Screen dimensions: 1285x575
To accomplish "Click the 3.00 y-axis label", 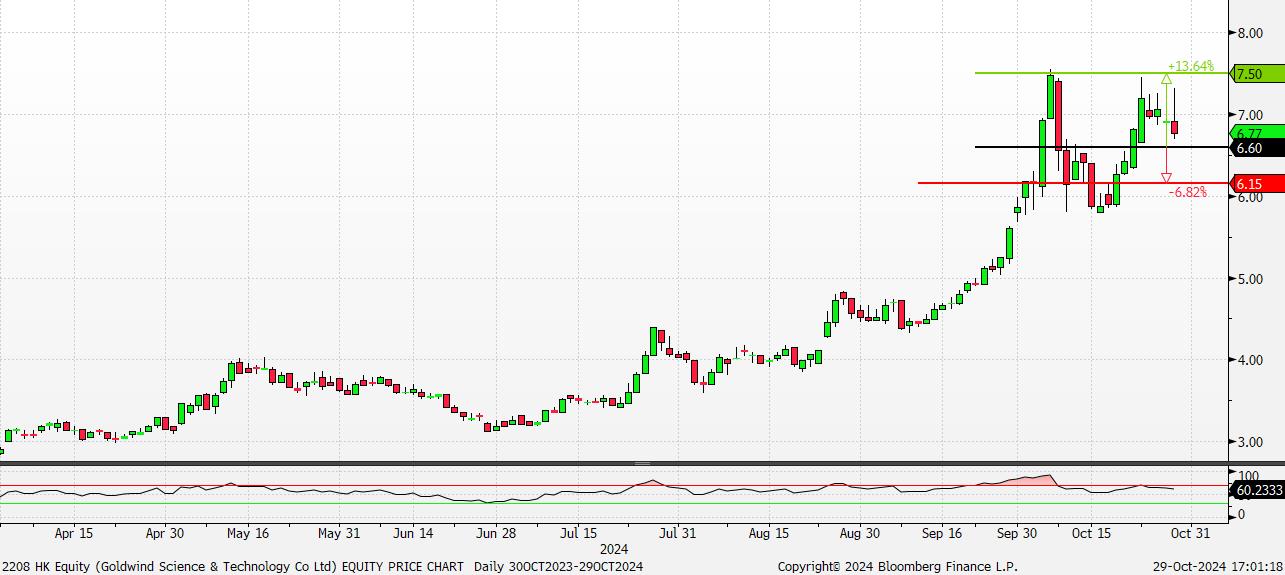I will (1249, 442).
